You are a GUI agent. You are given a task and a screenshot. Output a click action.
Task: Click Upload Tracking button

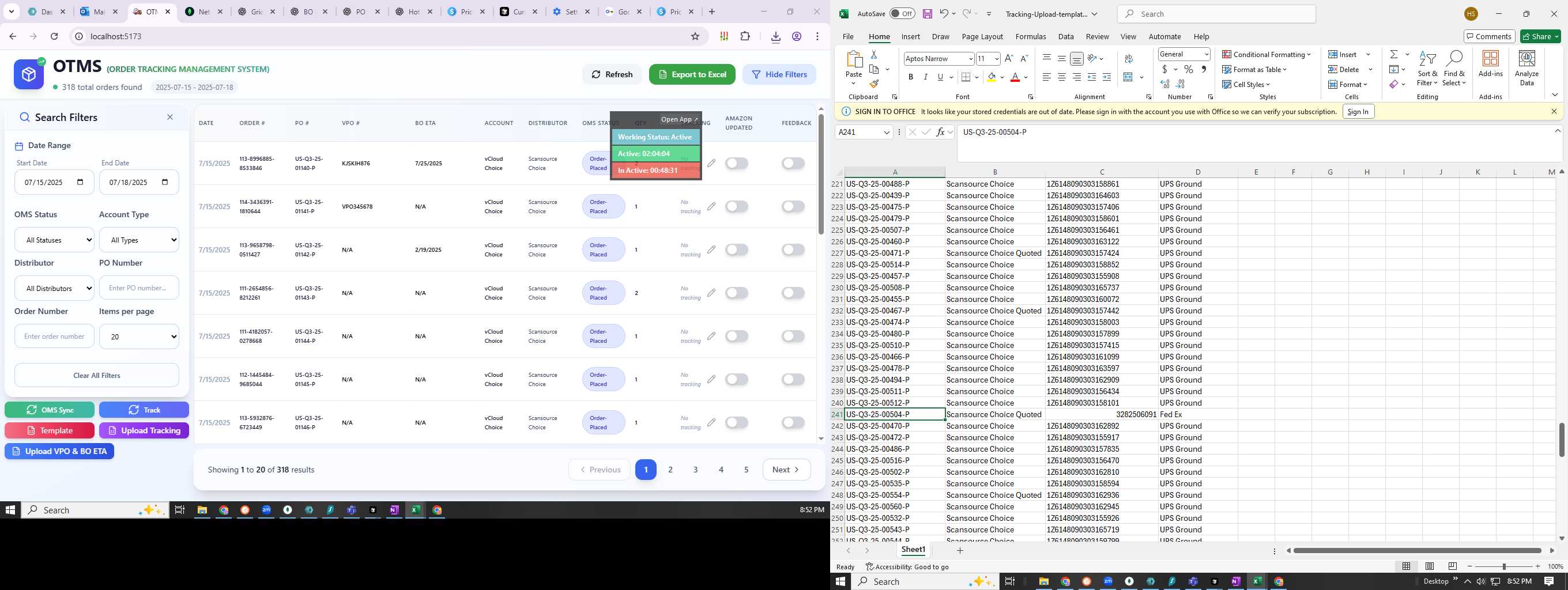click(x=144, y=430)
